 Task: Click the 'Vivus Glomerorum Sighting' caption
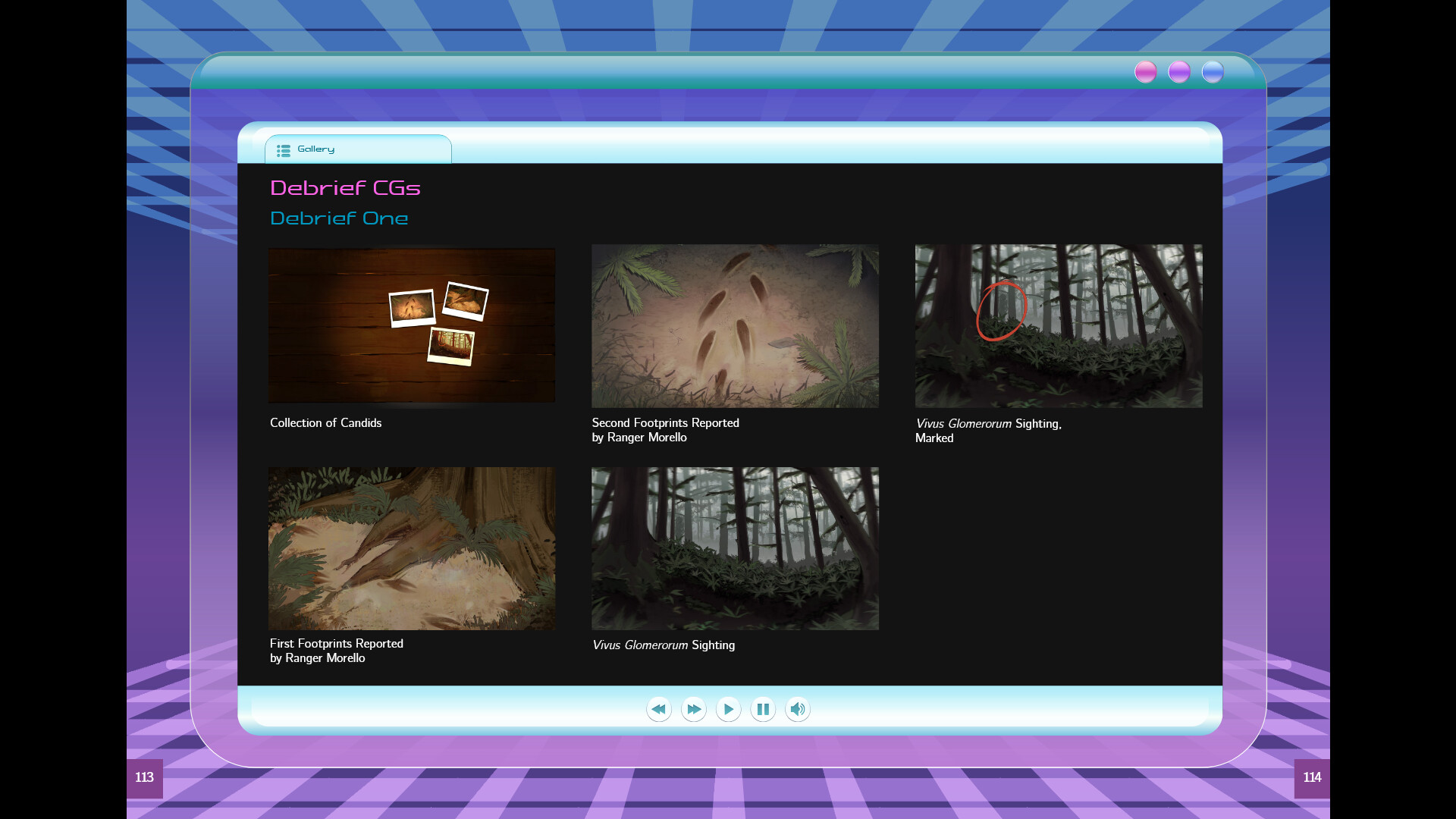pyautogui.click(x=664, y=645)
